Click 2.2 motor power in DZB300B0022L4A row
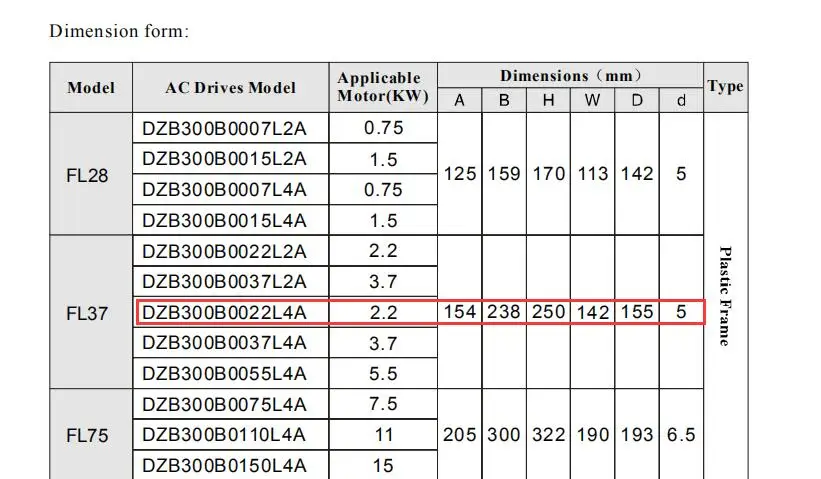The image size is (821, 479). pyautogui.click(x=383, y=313)
